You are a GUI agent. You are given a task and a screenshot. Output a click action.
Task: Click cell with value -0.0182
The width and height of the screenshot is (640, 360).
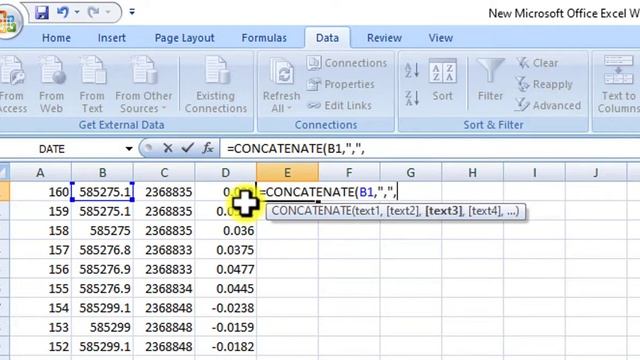click(x=226, y=347)
